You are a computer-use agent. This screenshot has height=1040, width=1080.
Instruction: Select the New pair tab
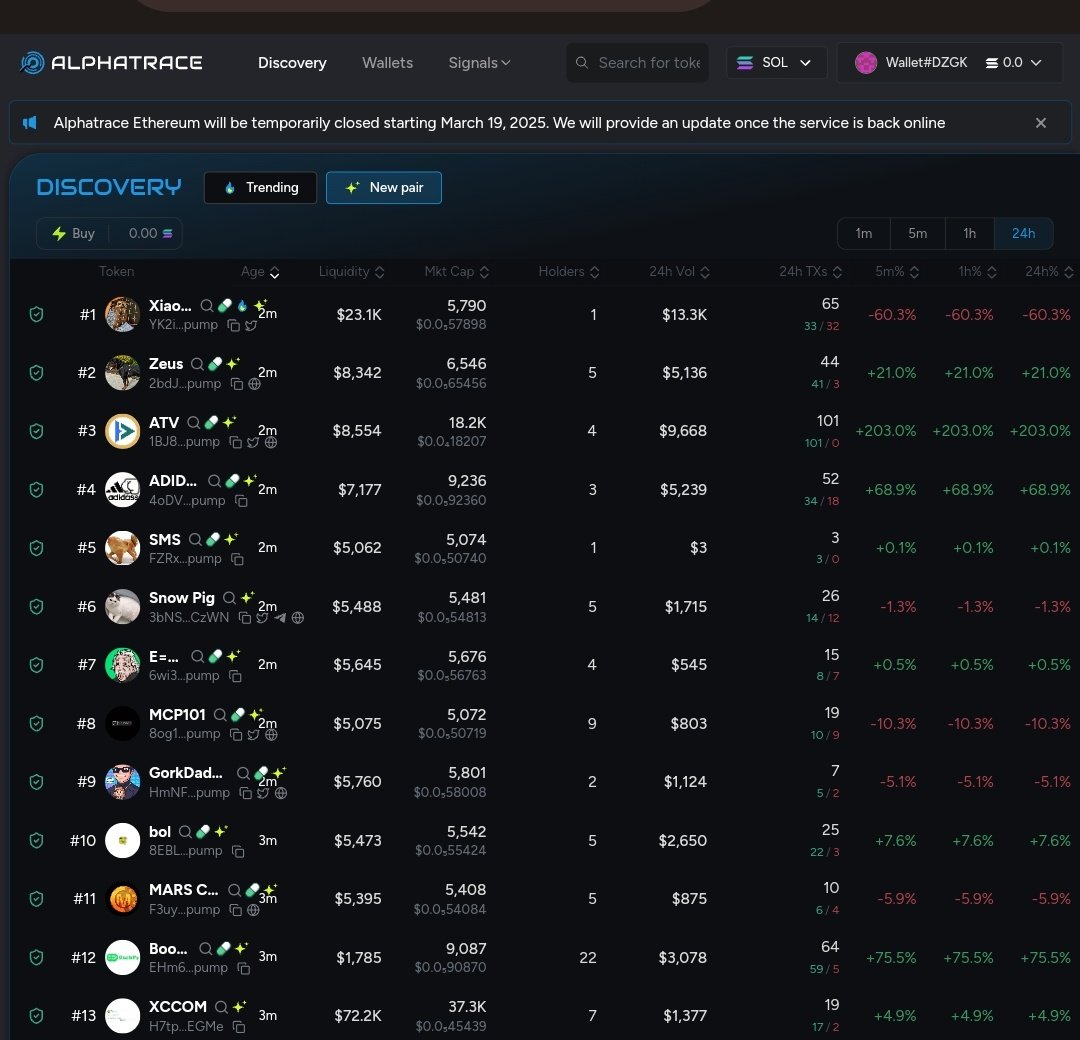point(384,188)
